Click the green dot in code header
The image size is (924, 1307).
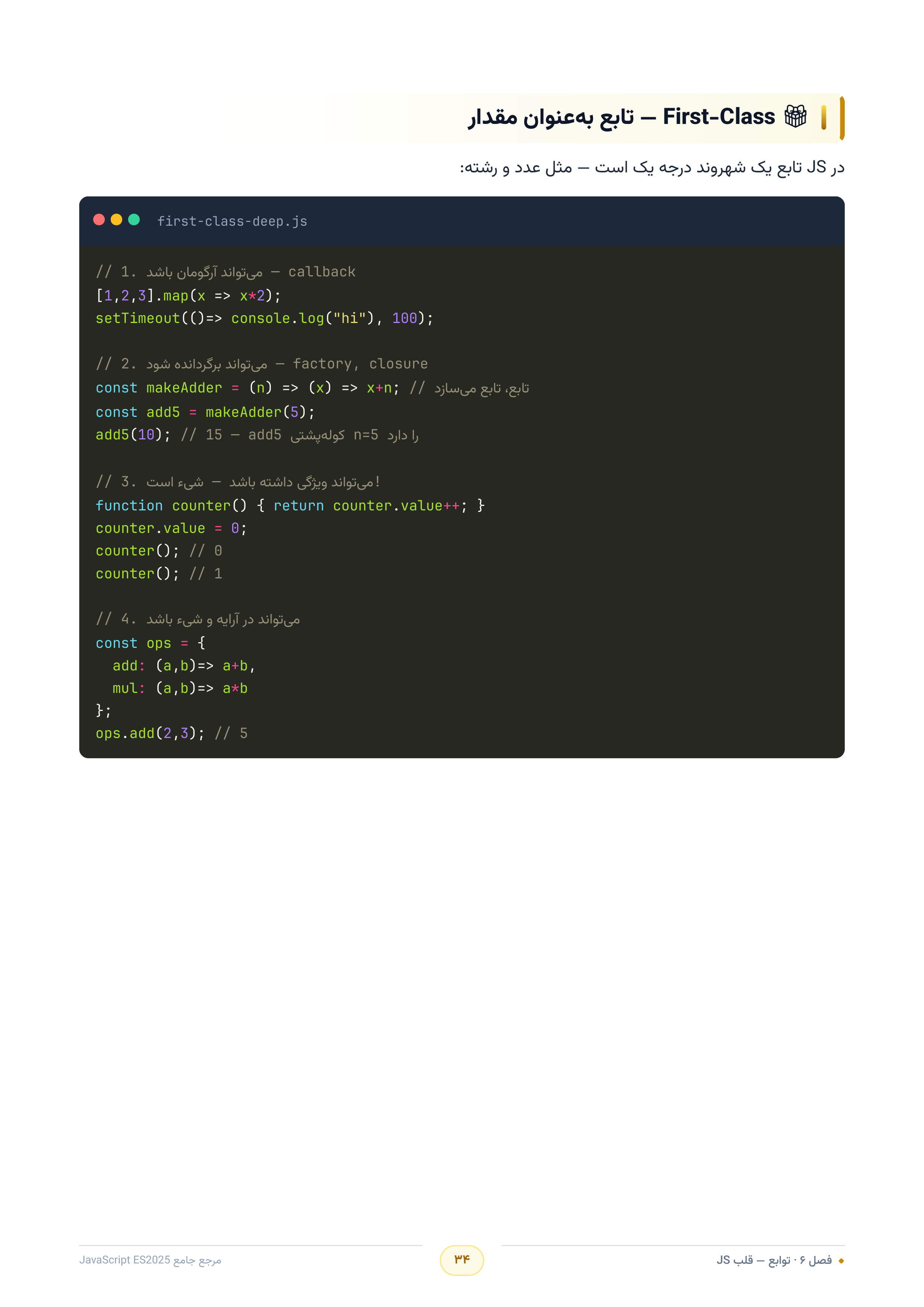[x=134, y=220]
